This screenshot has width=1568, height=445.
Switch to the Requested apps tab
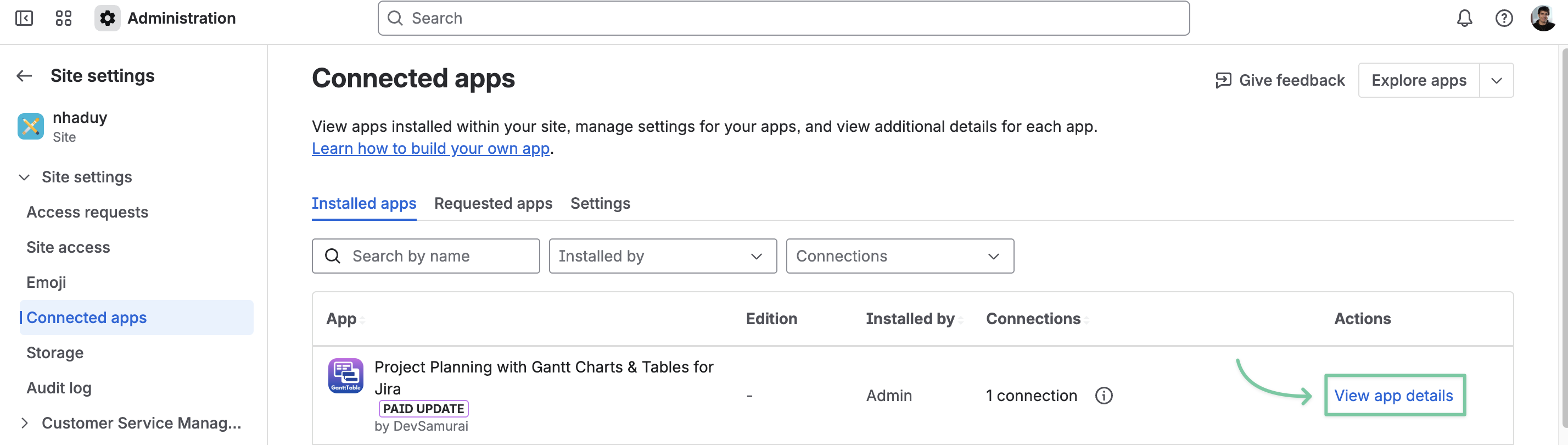click(x=493, y=203)
